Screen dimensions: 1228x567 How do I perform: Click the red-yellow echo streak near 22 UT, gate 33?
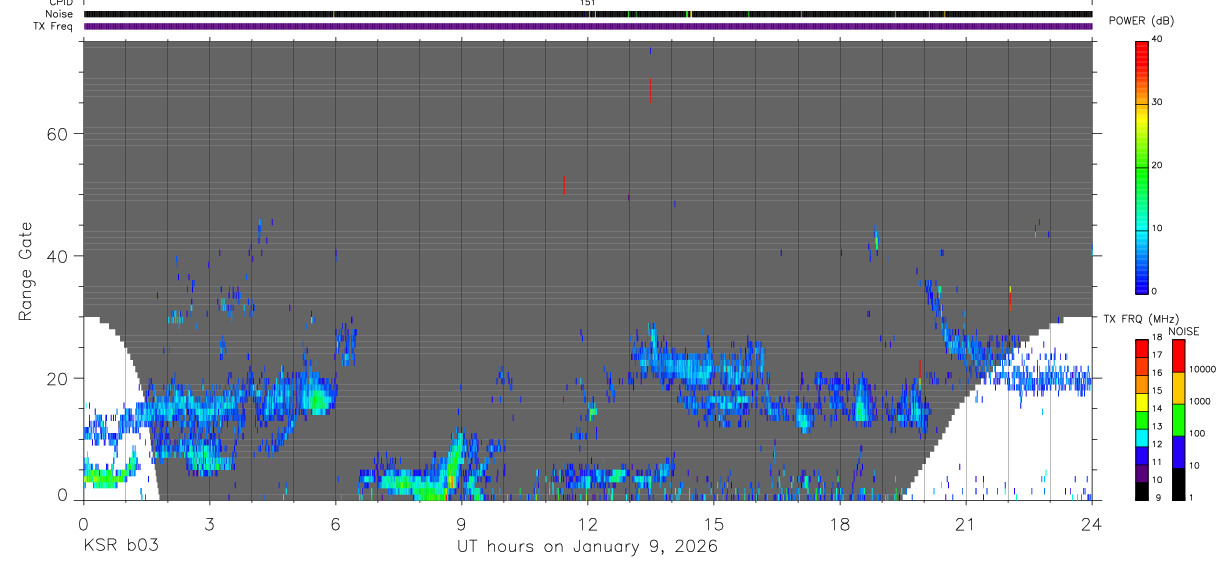coord(1011,299)
